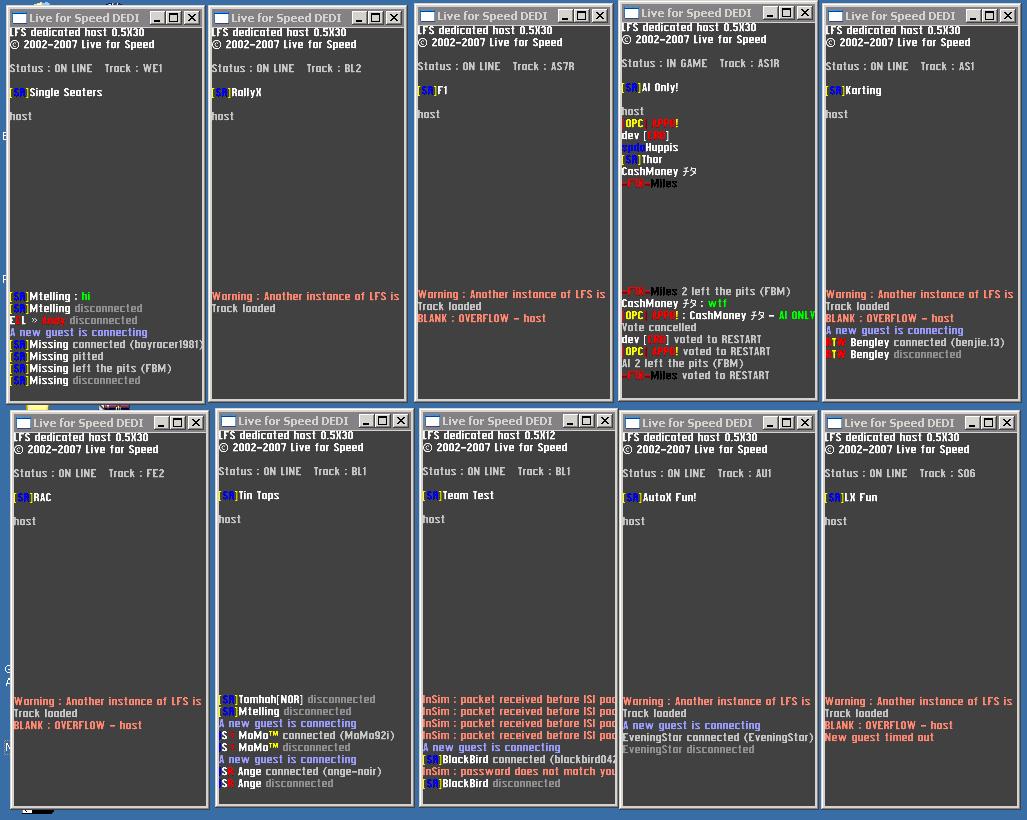This screenshot has height=820, width=1027.
Task: Select the 'Ange connected (ange-noir)' line
Action: coord(300,772)
